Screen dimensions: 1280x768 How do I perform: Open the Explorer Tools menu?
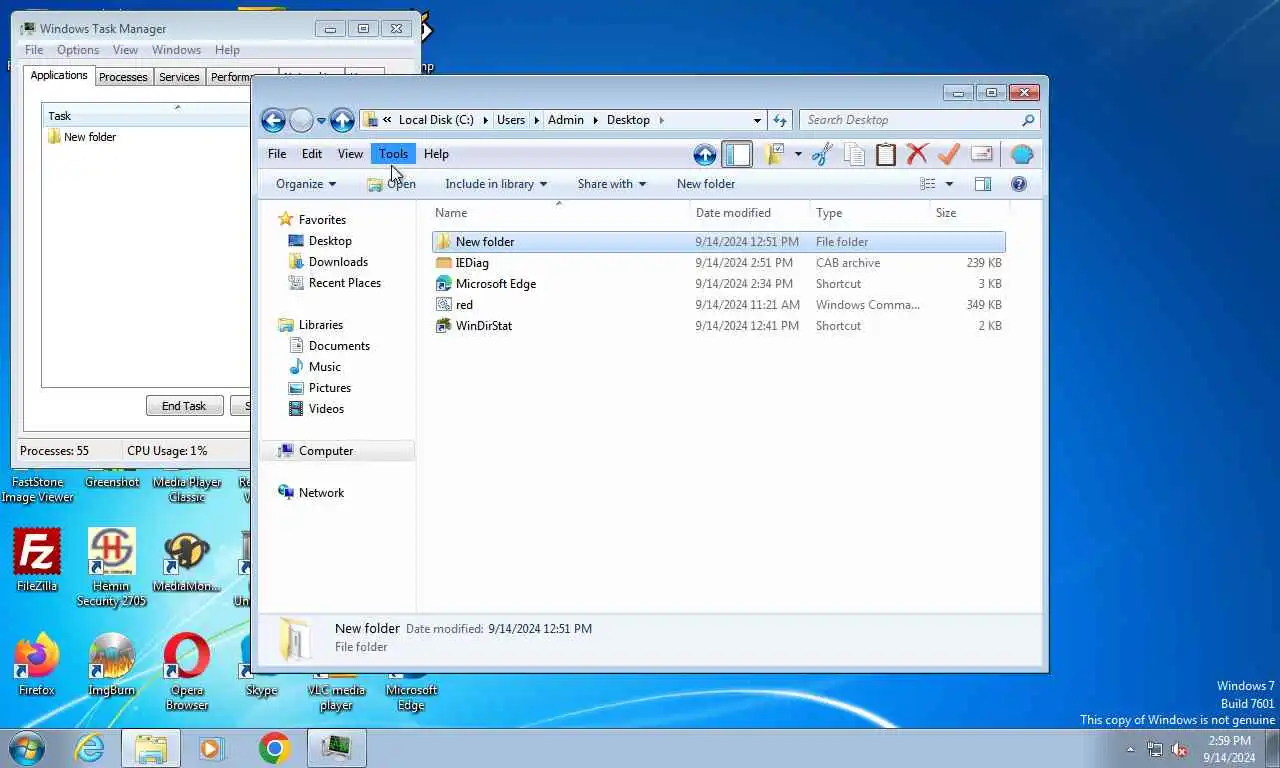tap(393, 154)
